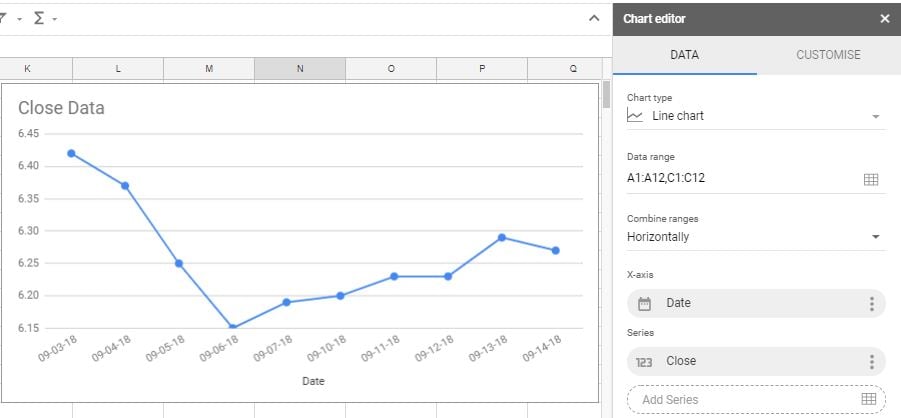Image resolution: width=901 pixels, height=418 pixels.
Task: Open the Functions sigma icon
Action: point(38,18)
